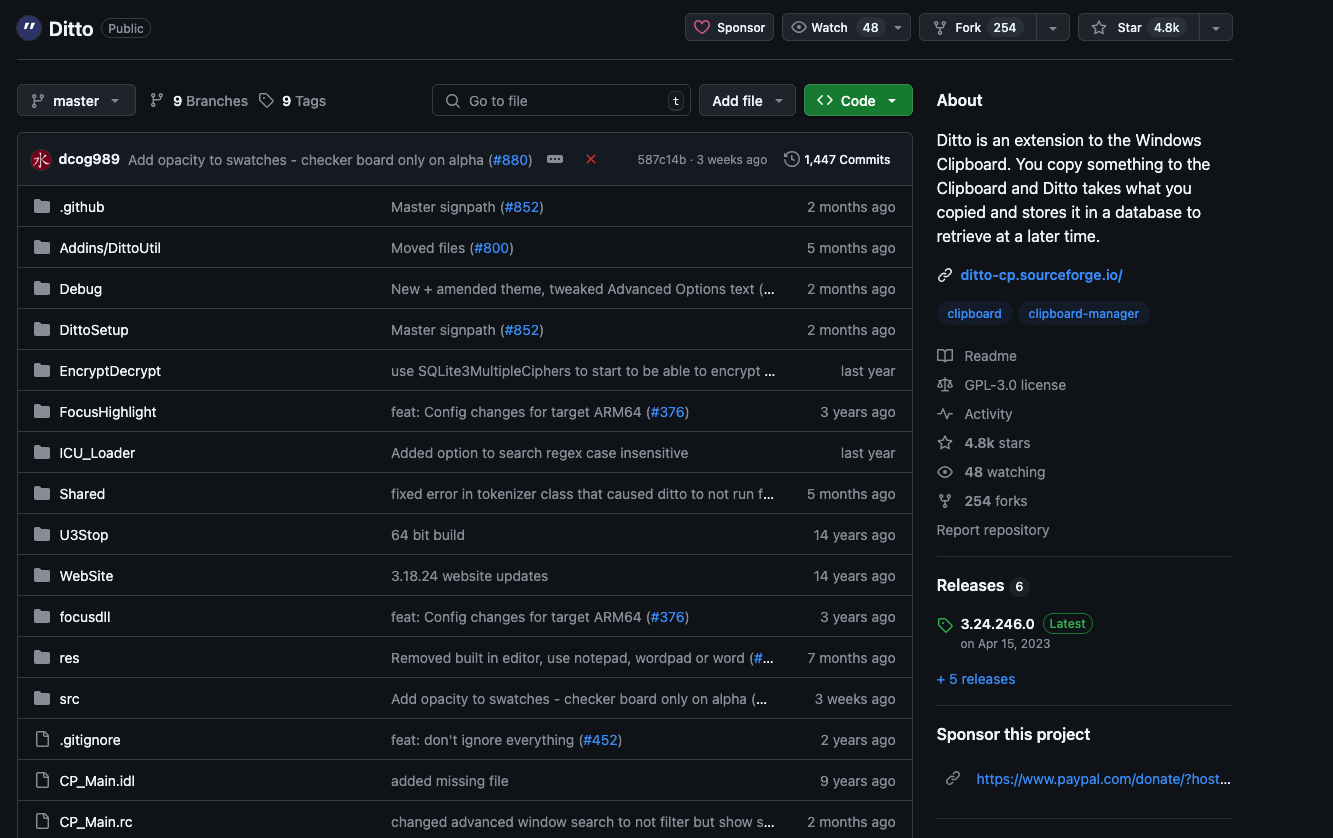Viewport: 1333px width, 838px height.
Task: Open the ditto-cp.sourceforge.io website link
Action: (x=1041, y=275)
